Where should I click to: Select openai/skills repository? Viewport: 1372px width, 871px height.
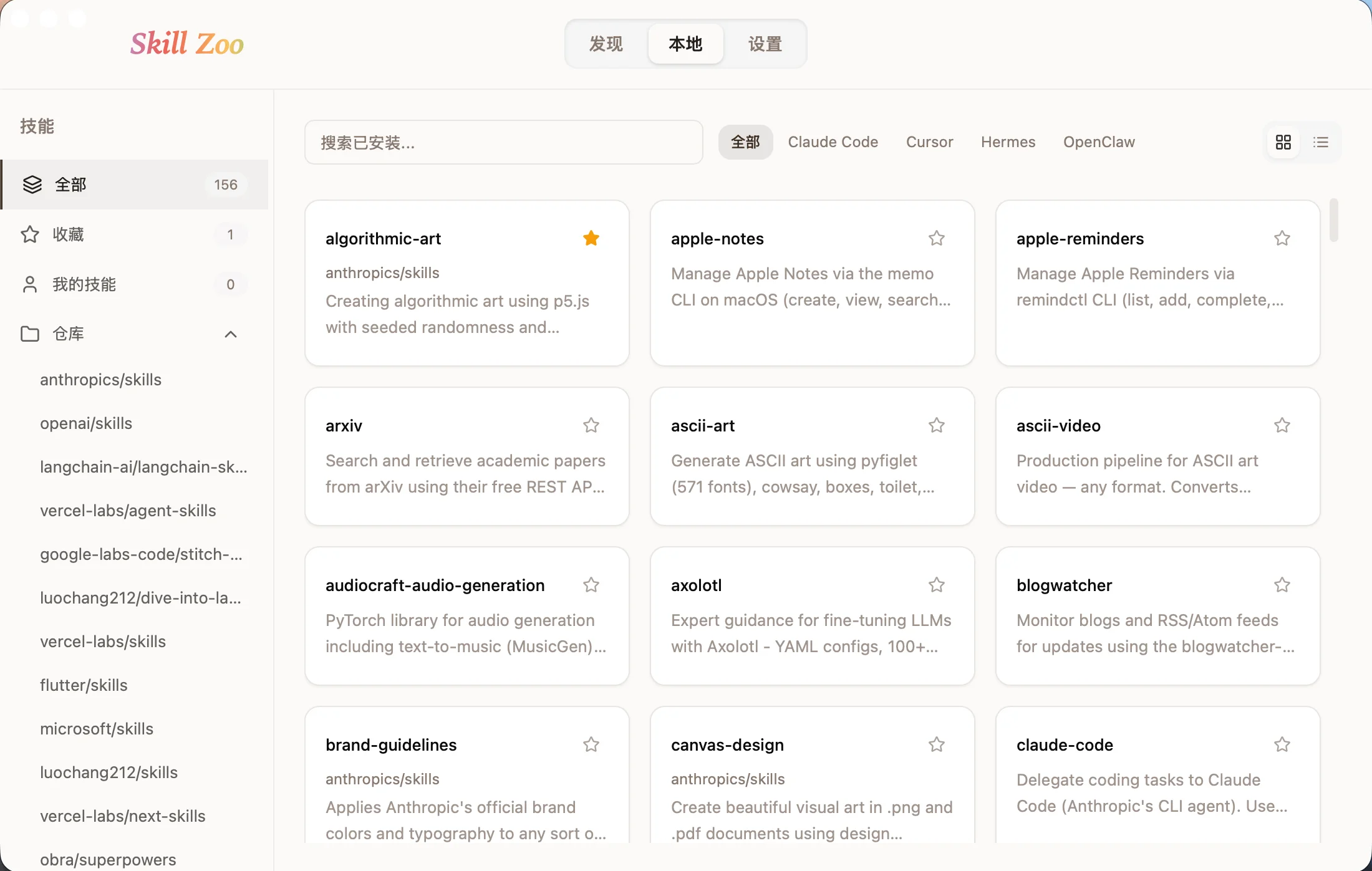(x=86, y=423)
